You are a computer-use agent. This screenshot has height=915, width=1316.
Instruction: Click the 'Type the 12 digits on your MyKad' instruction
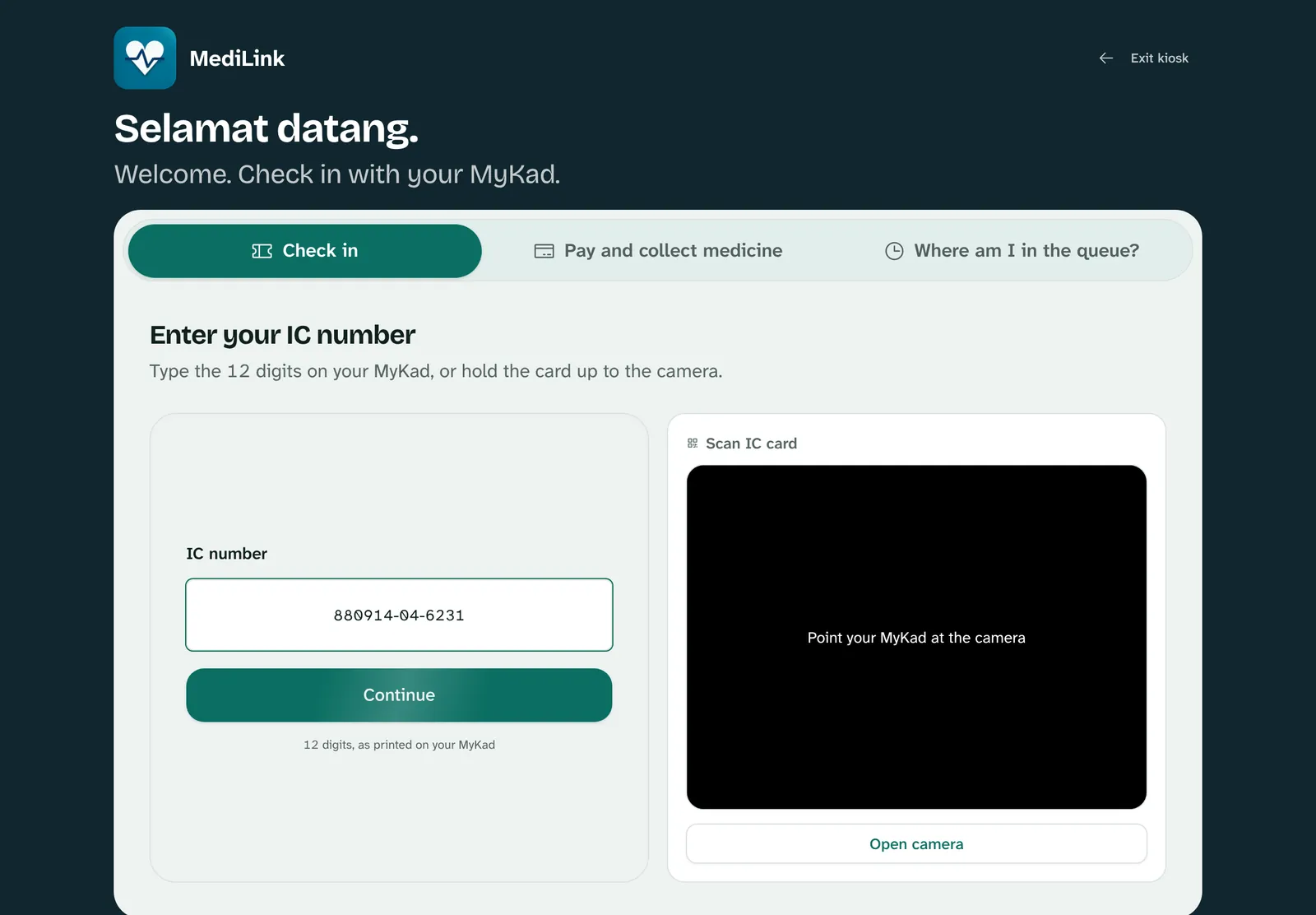point(436,371)
